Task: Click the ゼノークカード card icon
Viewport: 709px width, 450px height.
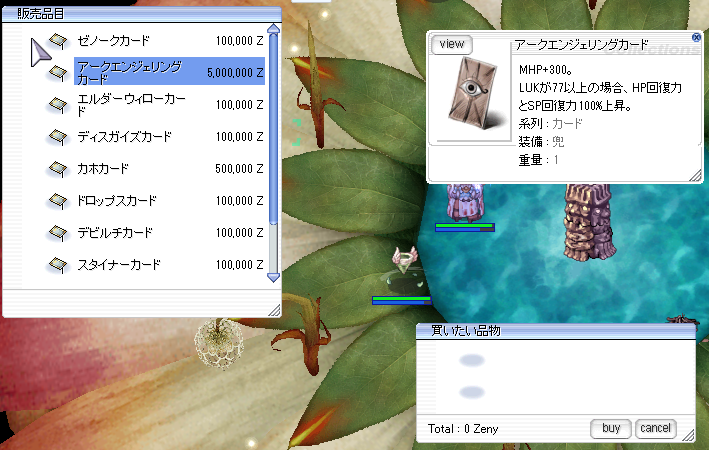Action: pos(59,41)
